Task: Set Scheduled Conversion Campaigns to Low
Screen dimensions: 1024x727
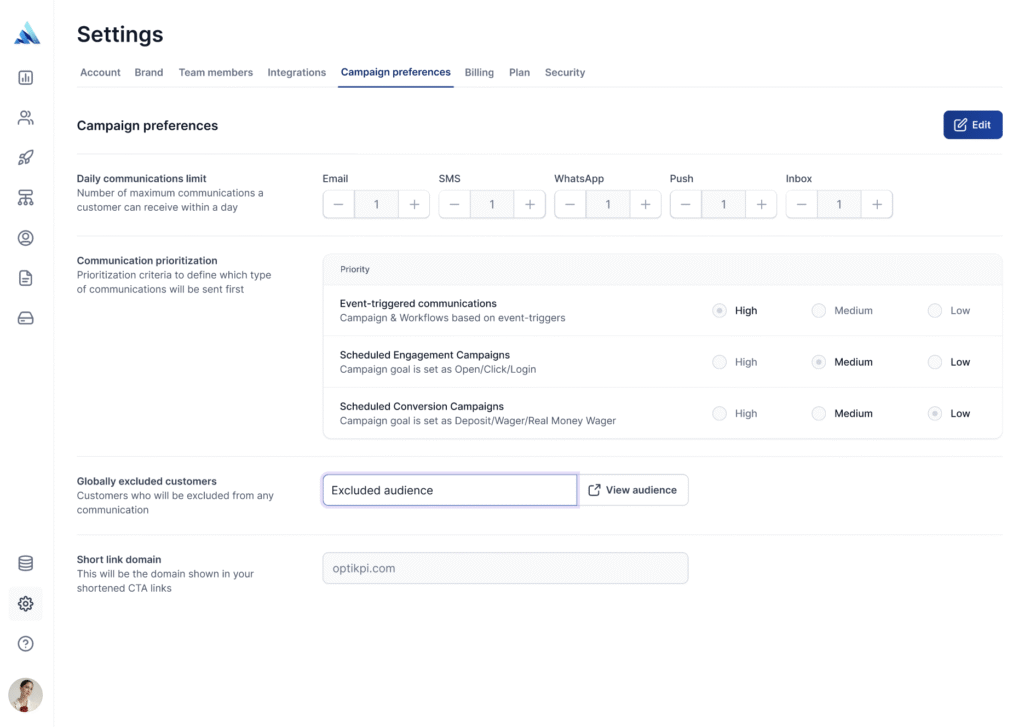Action: coord(935,413)
